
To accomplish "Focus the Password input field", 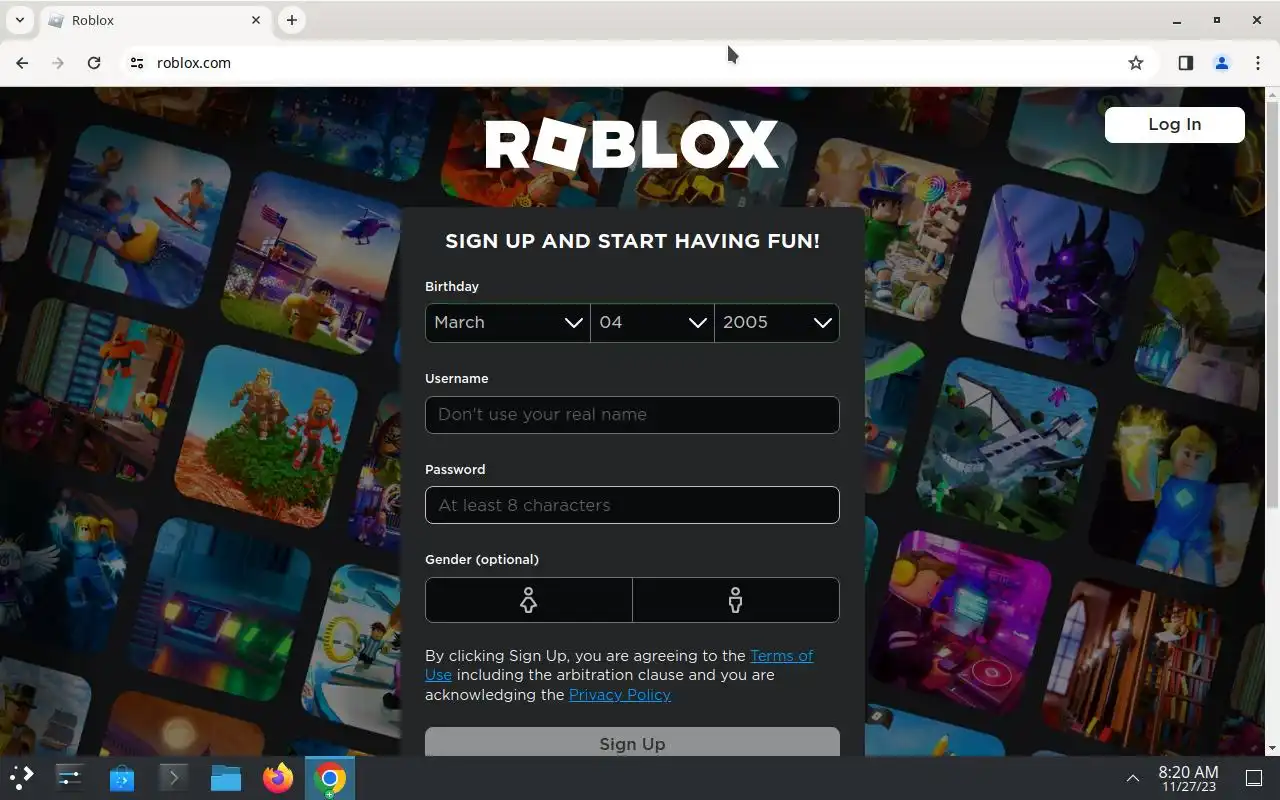I will [632, 505].
